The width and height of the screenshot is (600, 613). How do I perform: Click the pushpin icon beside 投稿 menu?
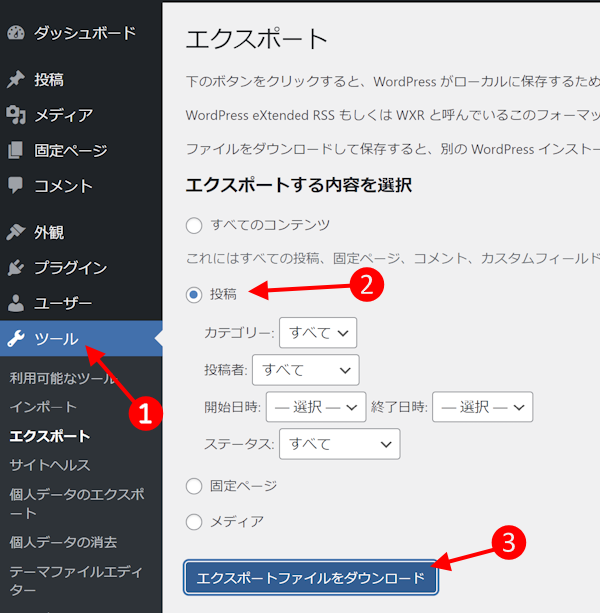tap(16, 80)
